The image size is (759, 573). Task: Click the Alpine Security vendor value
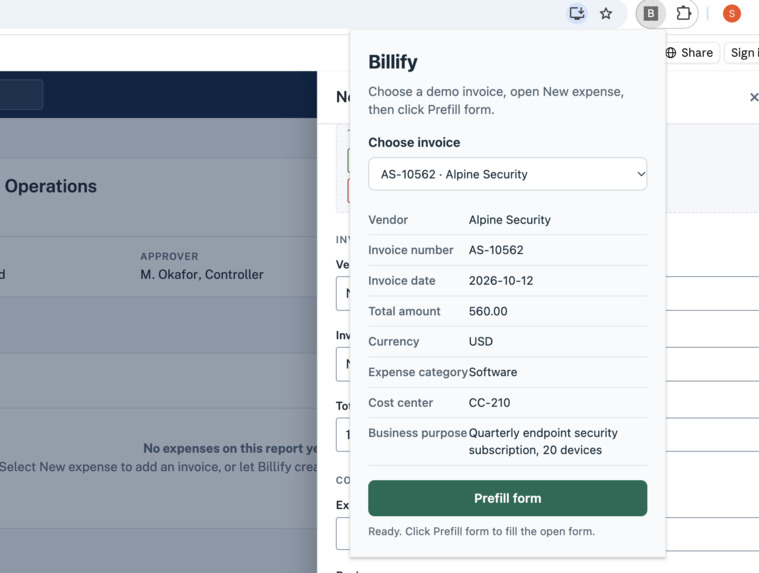[509, 220]
